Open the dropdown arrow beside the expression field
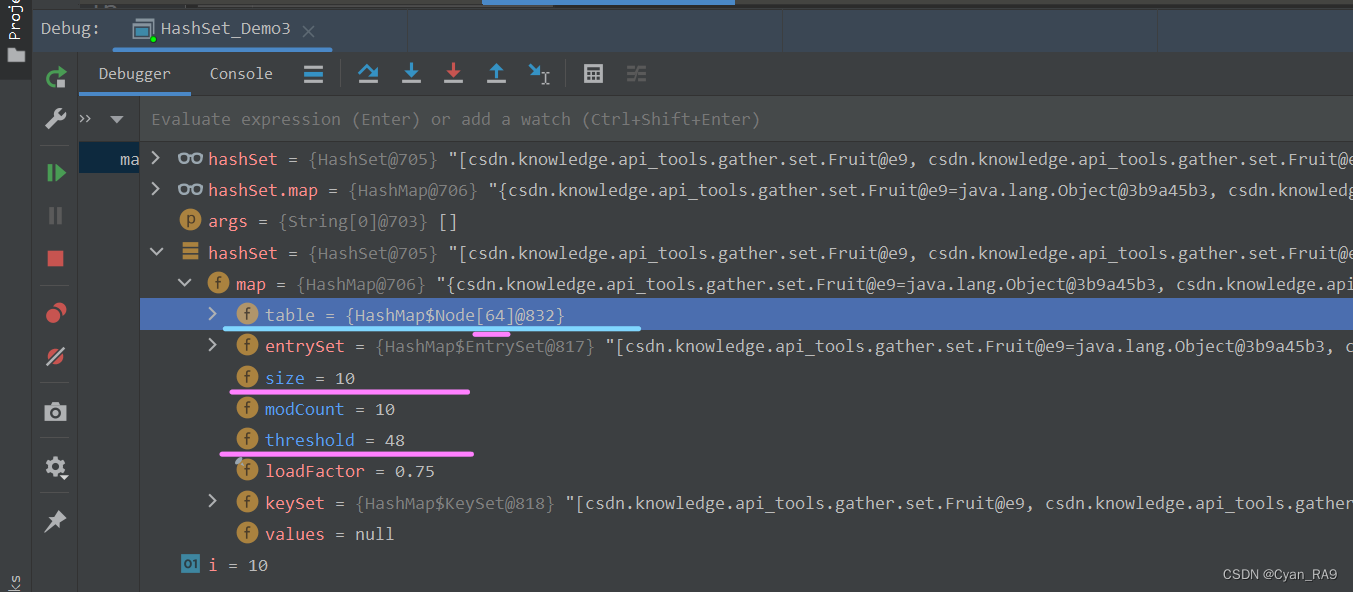The height and width of the screenshot is (592, 1353). click(117, 119)
